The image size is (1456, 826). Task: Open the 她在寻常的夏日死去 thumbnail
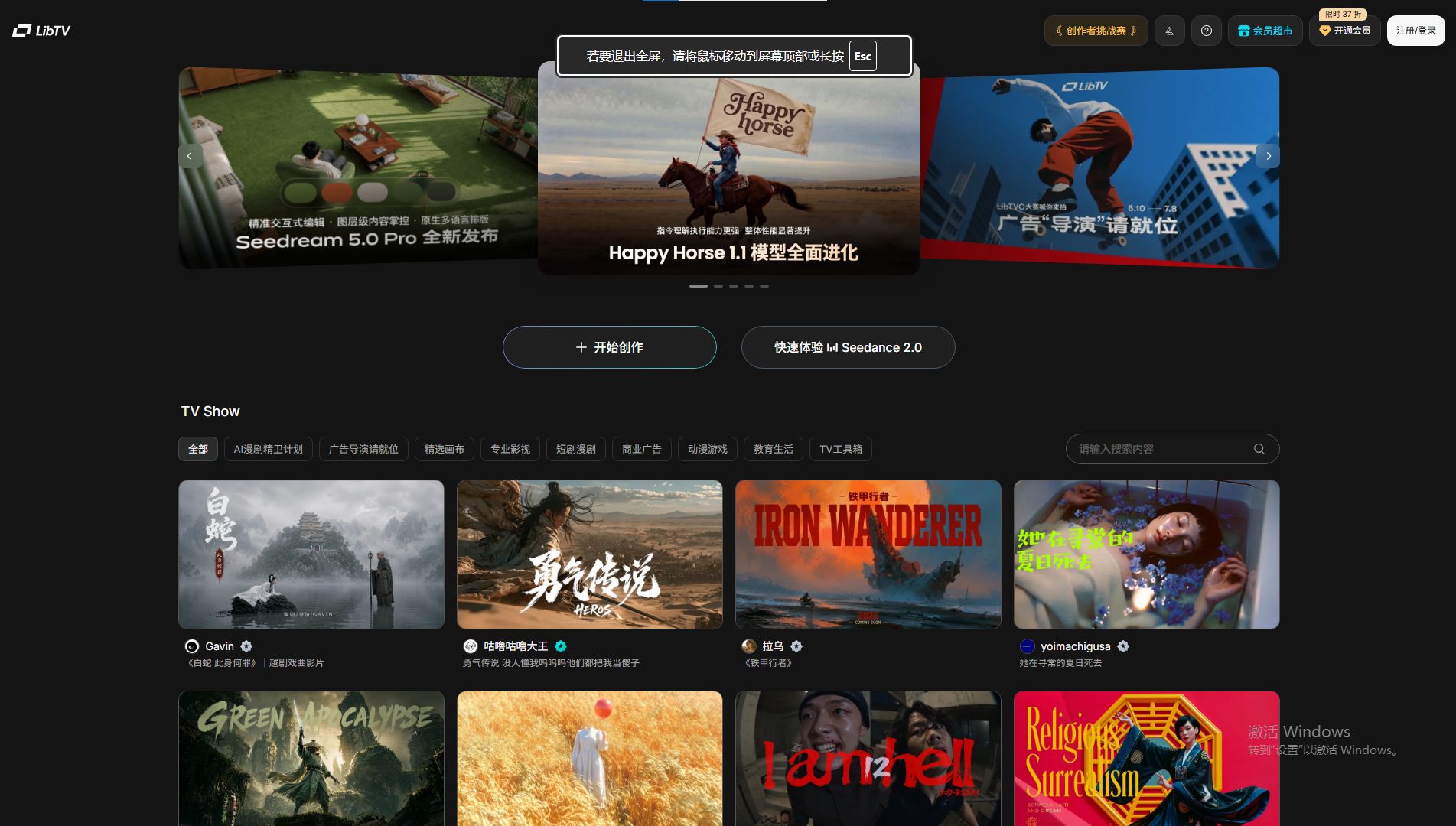click(1147, 554)
